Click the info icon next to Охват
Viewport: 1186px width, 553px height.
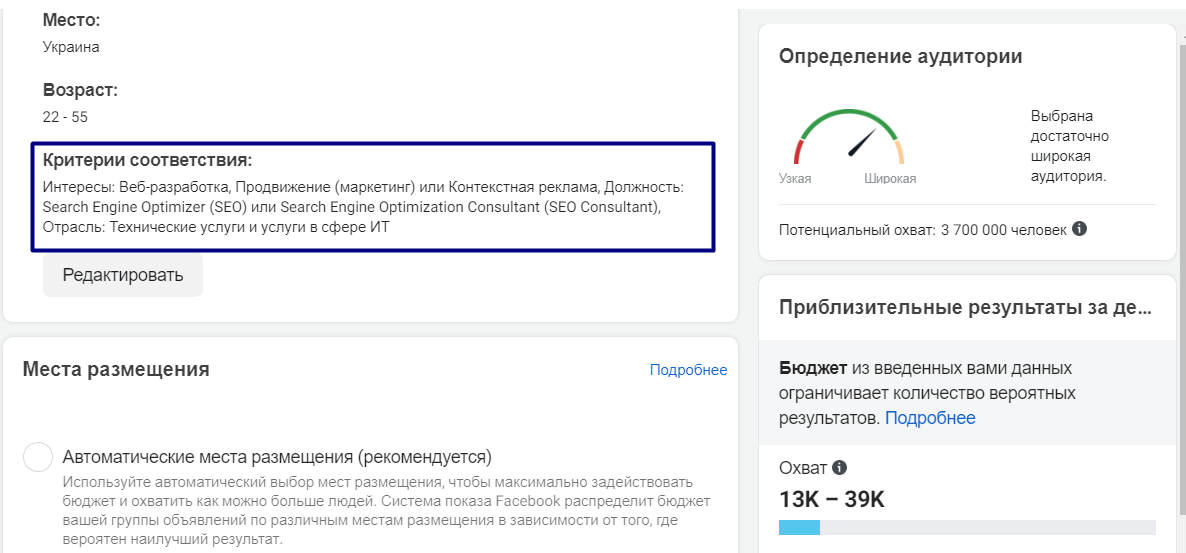[840, 468]
